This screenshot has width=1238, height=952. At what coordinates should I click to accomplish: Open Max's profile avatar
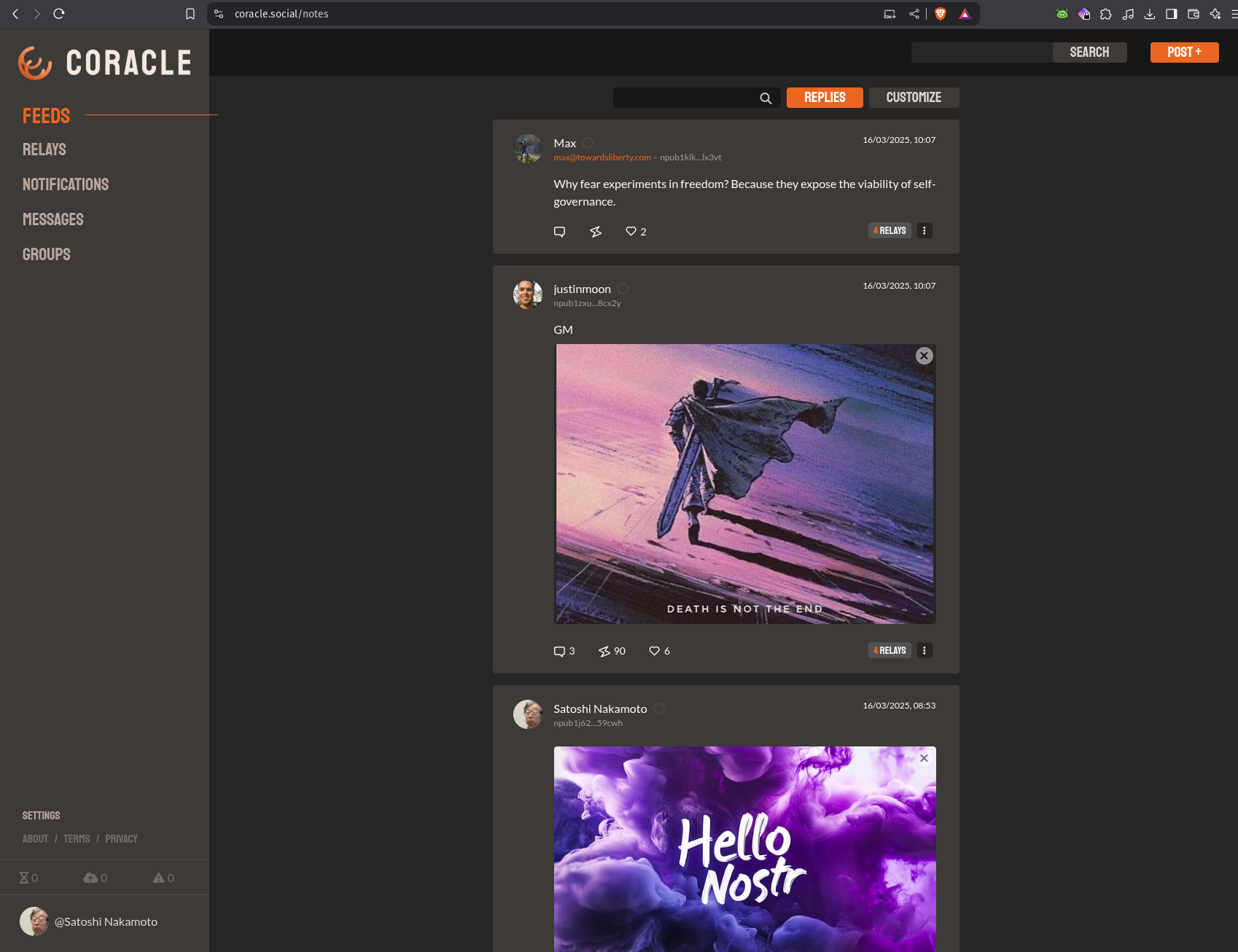(x=527, y=149)
